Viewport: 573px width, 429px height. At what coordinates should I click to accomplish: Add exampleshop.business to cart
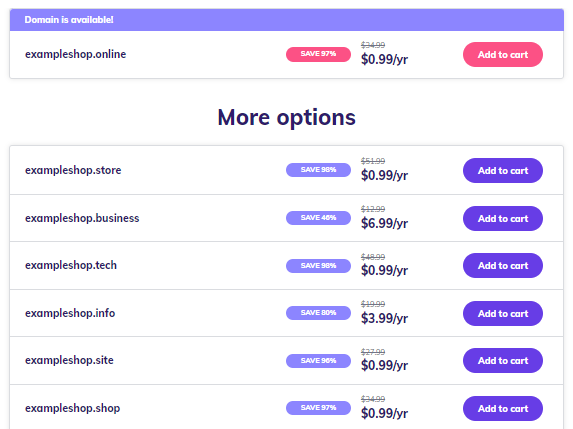502,218
